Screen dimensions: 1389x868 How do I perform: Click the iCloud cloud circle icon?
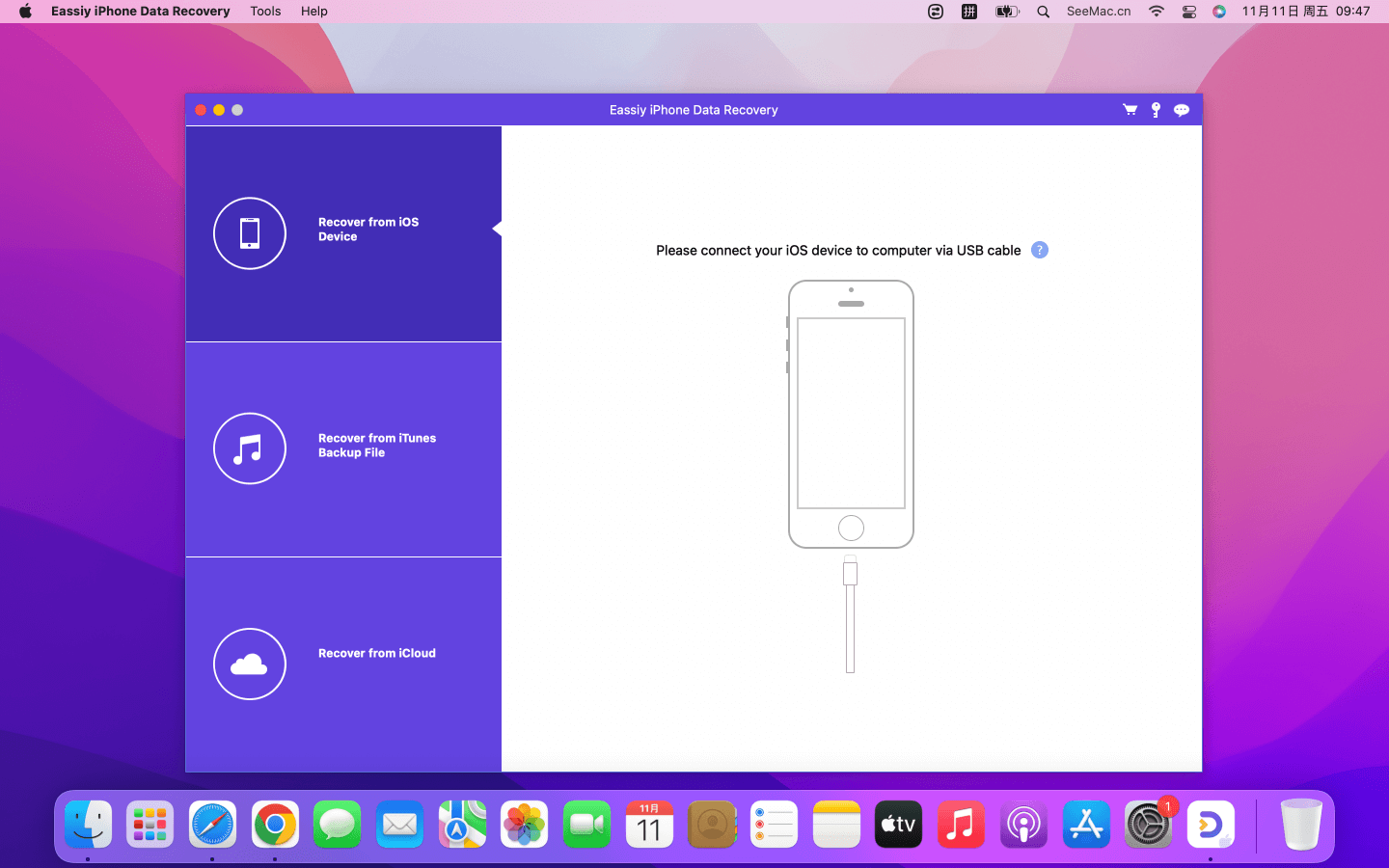[x=250, y=664]
